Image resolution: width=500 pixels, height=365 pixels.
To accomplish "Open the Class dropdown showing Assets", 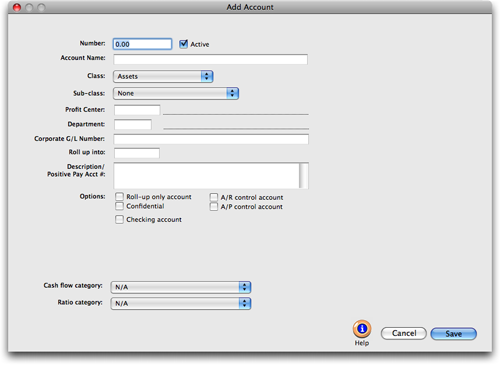I will [x=163, y=76].
